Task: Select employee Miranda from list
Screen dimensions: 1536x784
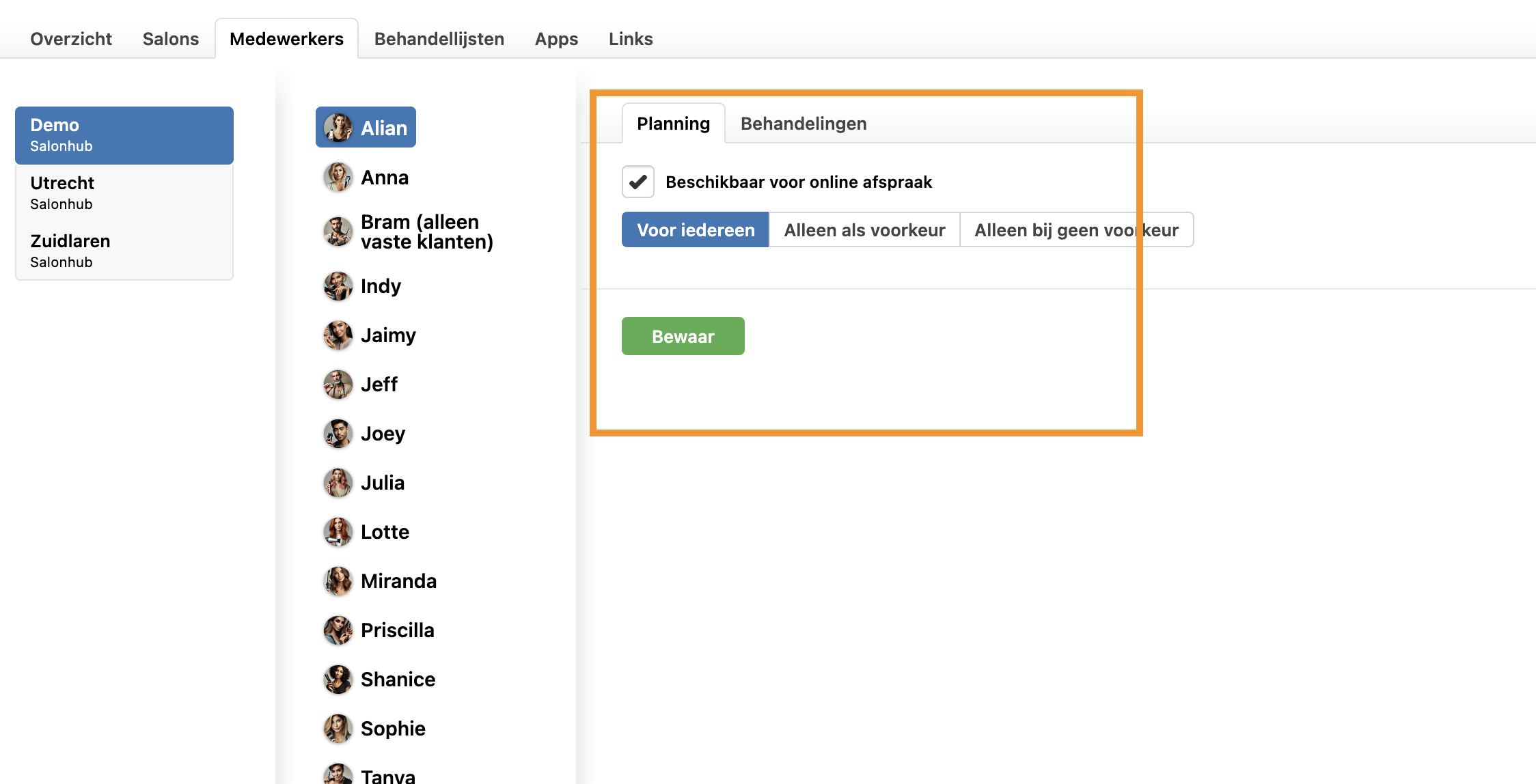Action: 398,581
